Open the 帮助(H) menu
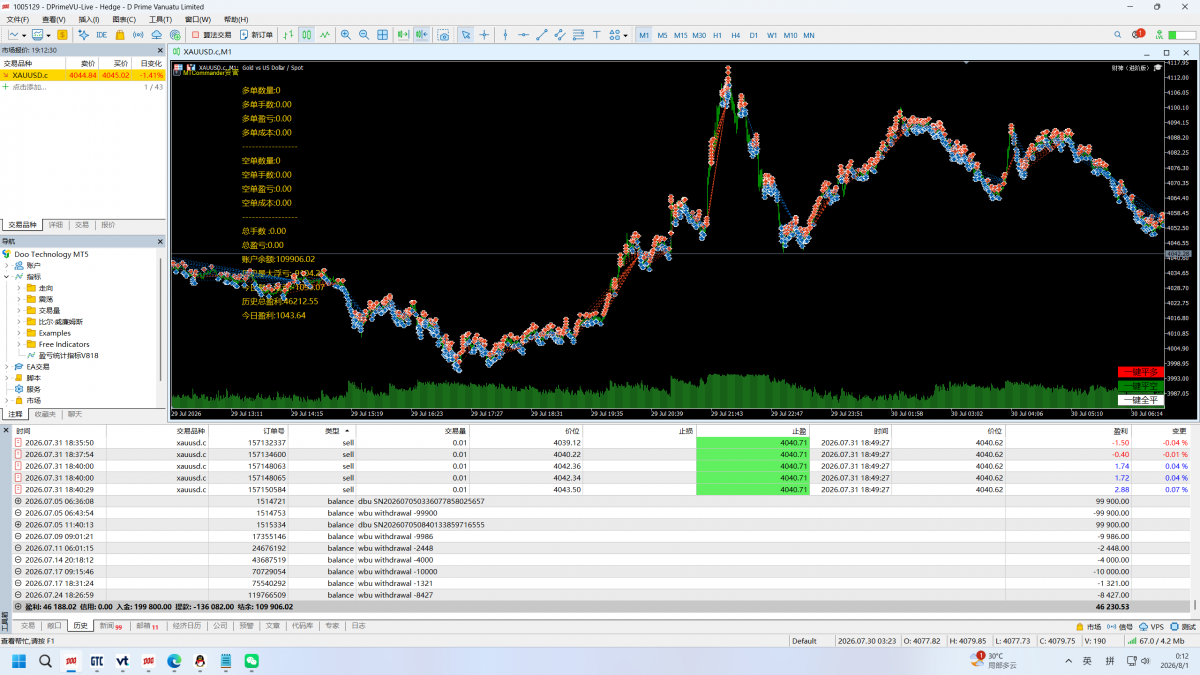 236,19
